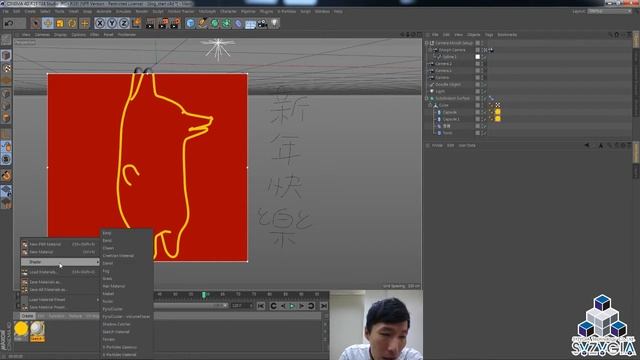Collapse the Subdivision Surface tree node
640x360 pixels.
click(x=427, y=98)
